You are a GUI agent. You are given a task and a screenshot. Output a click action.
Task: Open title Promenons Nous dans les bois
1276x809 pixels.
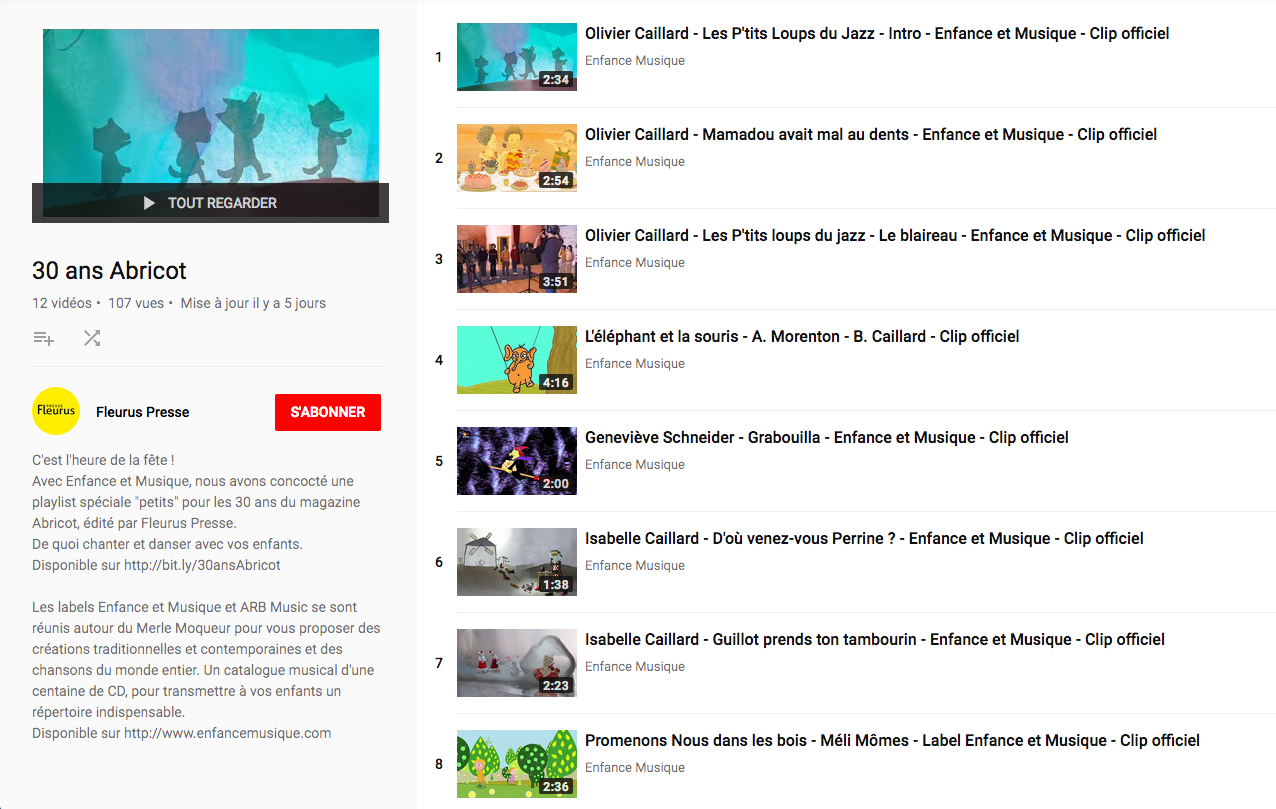892,740
